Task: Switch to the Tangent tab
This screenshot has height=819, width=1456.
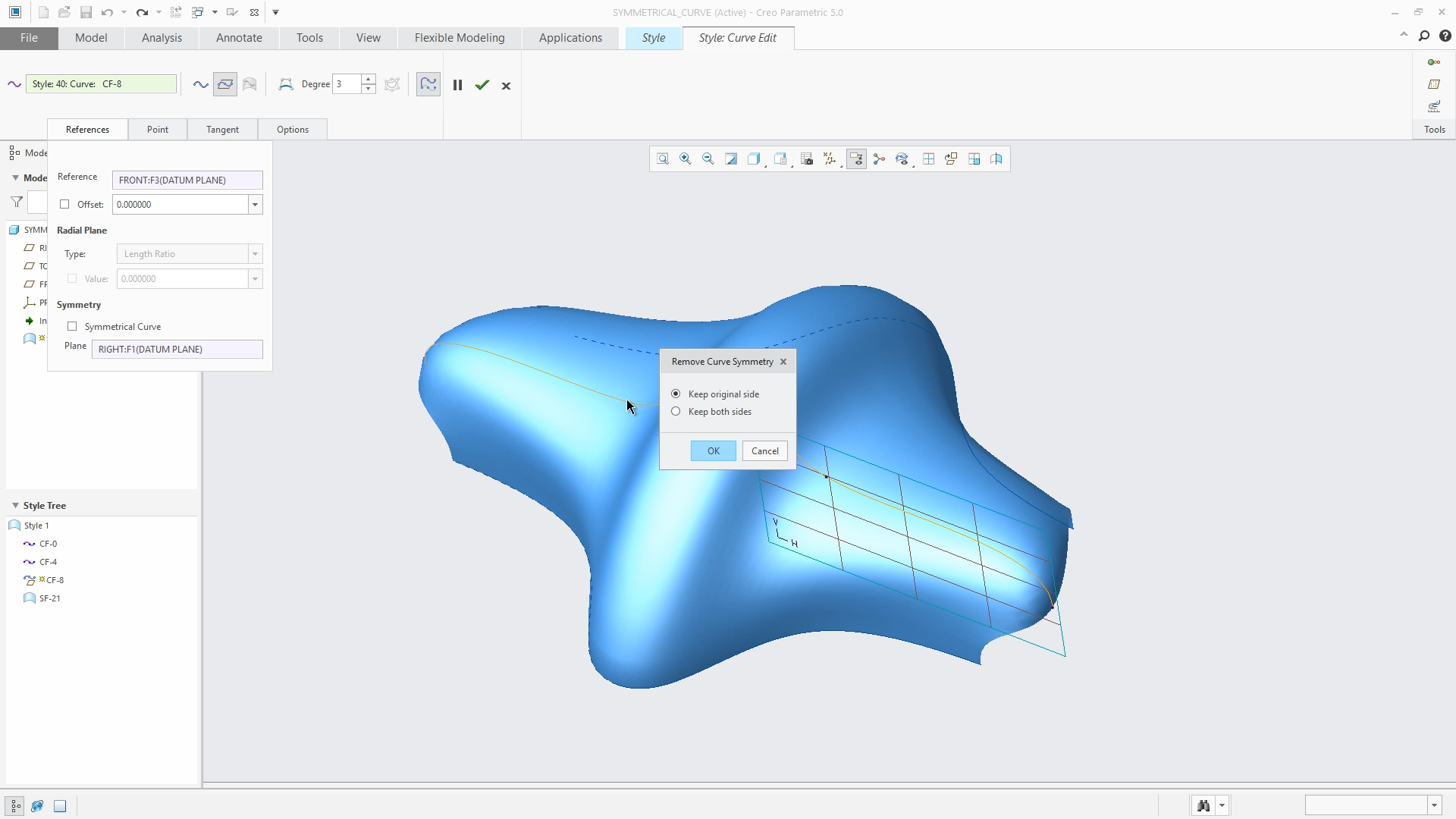Action: [x=222, y=130]
